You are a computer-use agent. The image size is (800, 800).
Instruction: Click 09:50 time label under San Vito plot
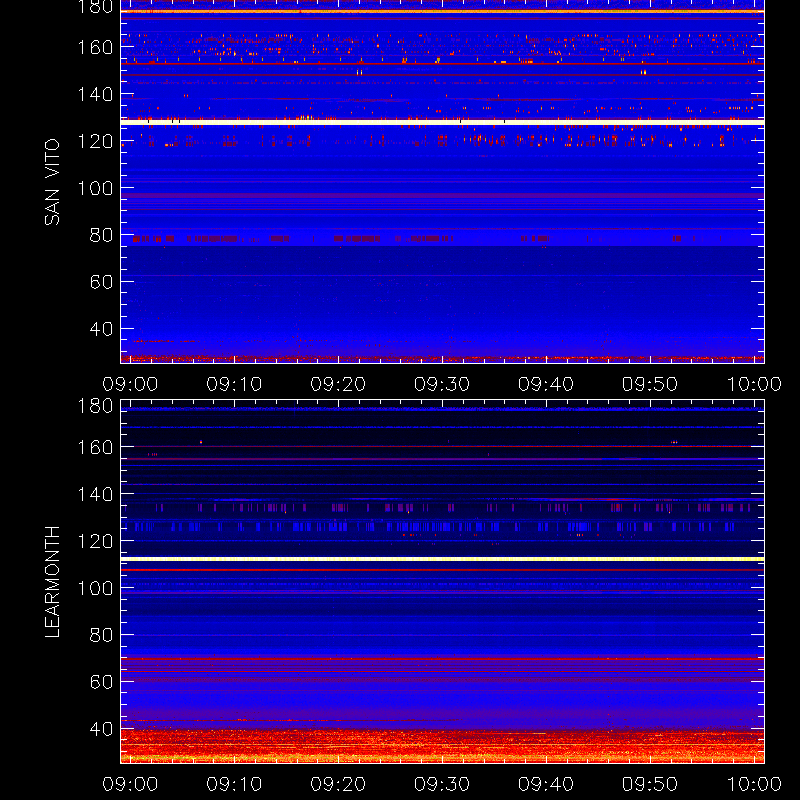pyautogui.click(x=650, y=384)
